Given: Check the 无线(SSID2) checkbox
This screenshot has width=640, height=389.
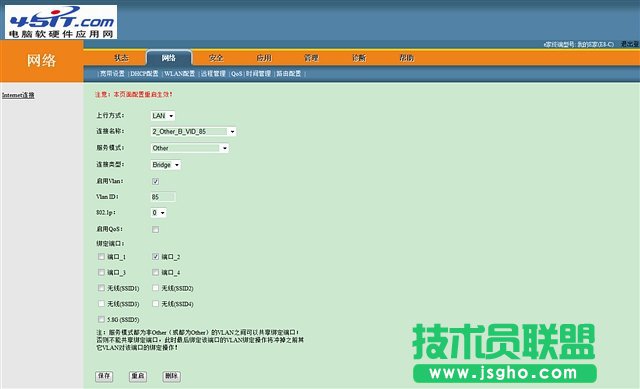Looking at the screenshot, I should (156, 288).
